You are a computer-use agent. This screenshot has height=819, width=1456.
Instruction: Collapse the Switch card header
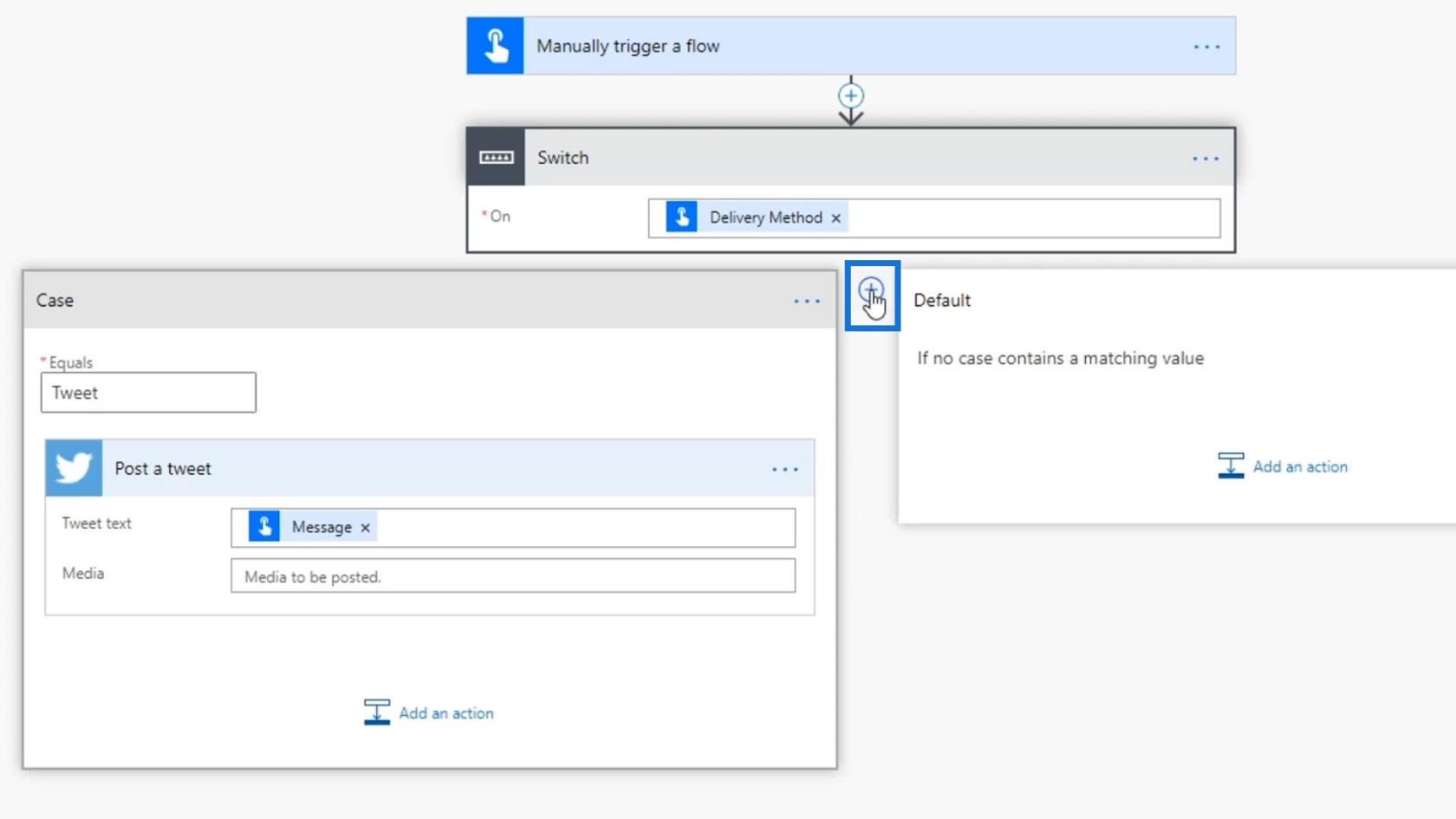(x=851, y=157)
